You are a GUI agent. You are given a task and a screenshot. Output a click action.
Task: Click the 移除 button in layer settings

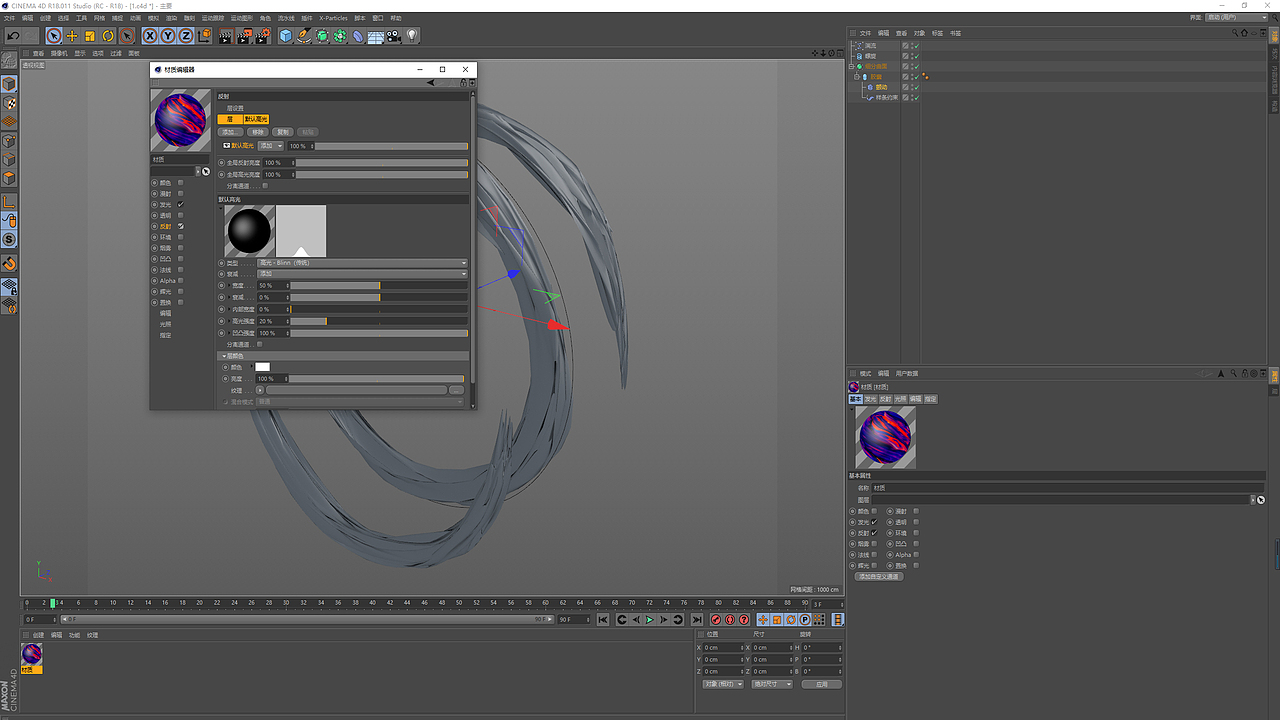click(x=258, y=132)
